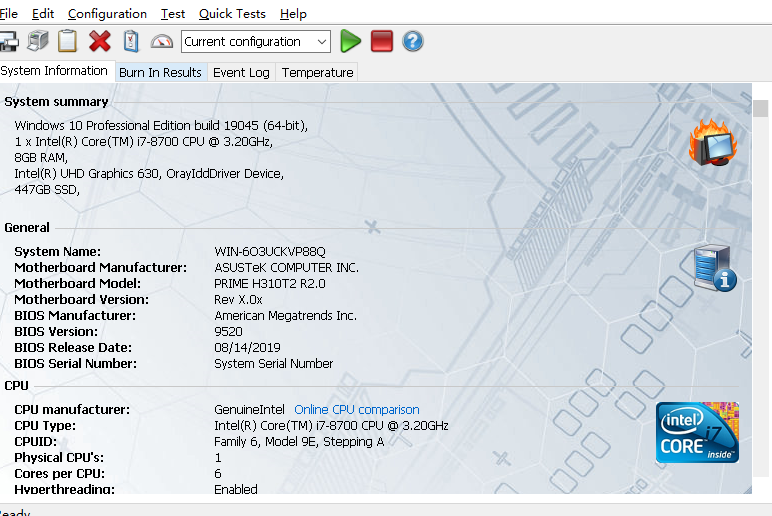Click the General section heading

pos(27,228)
